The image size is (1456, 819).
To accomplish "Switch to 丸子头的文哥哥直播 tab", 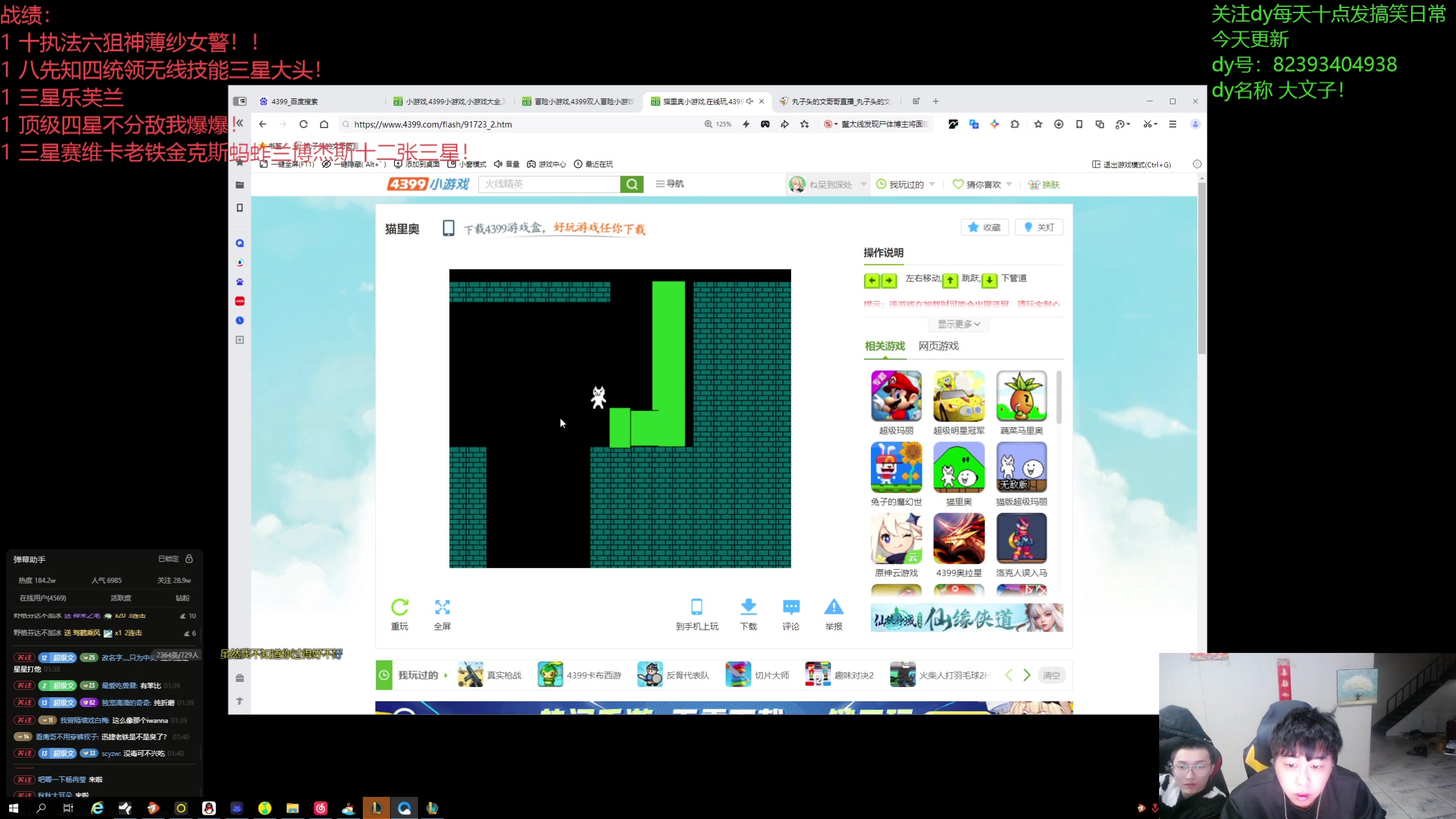I will tap(835, 101).
